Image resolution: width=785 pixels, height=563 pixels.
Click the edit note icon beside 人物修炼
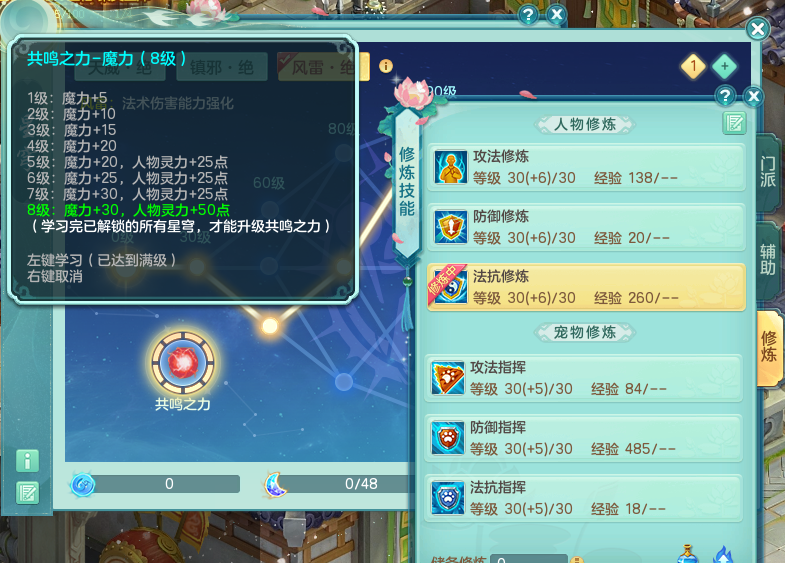tap(734, 123)
